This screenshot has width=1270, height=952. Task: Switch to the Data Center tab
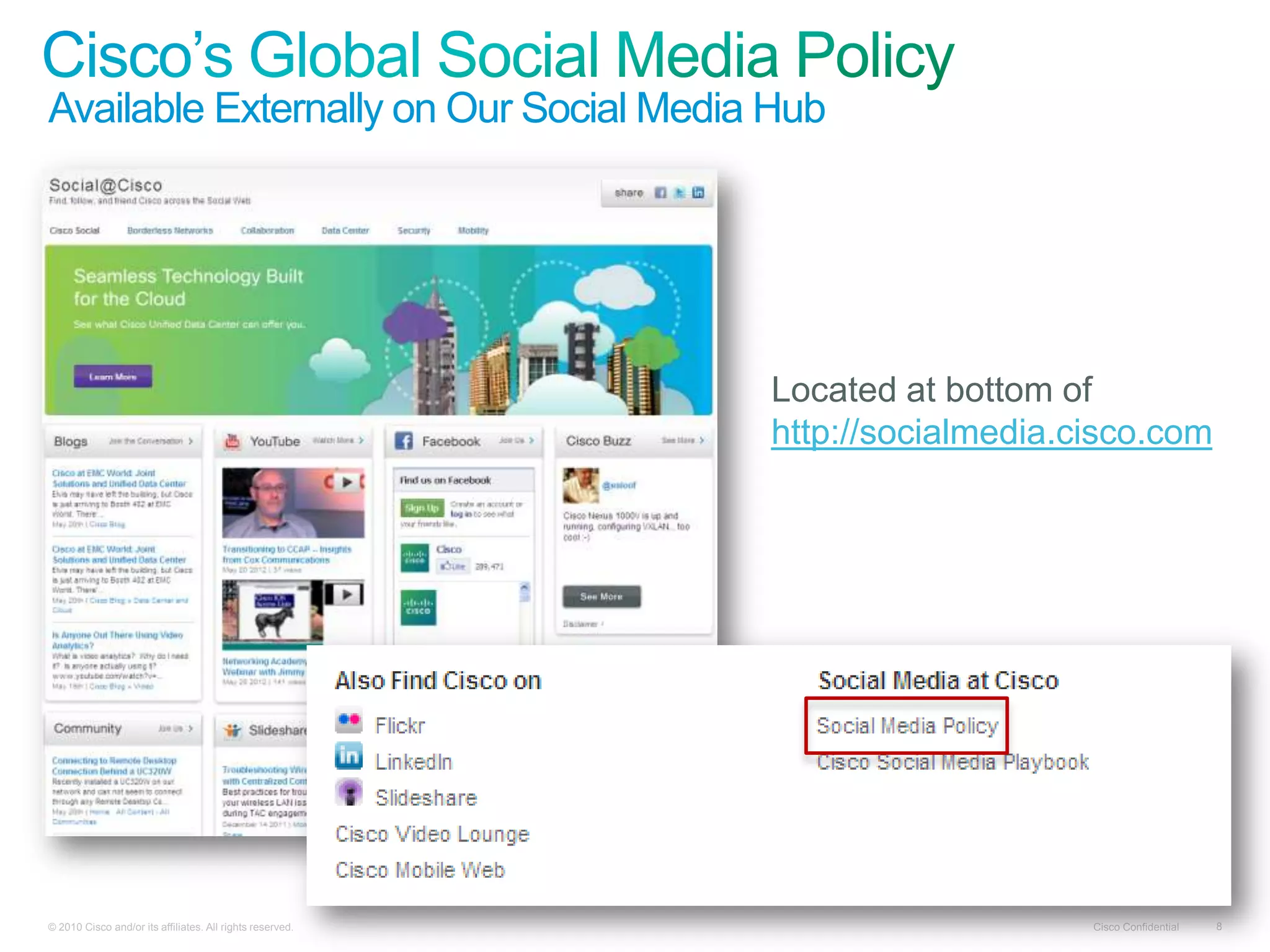tap(345, 231)
